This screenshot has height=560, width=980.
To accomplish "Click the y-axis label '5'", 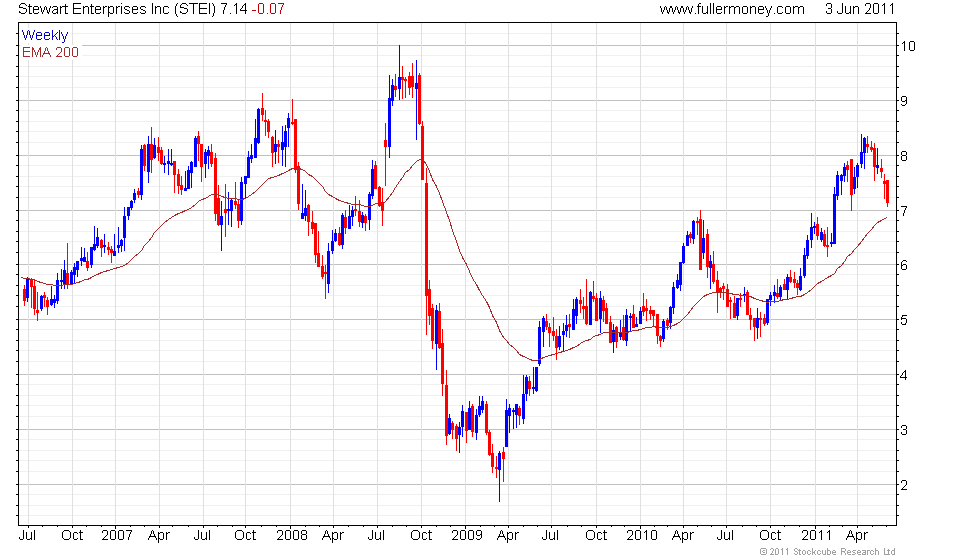I will (x=904, y=321).
